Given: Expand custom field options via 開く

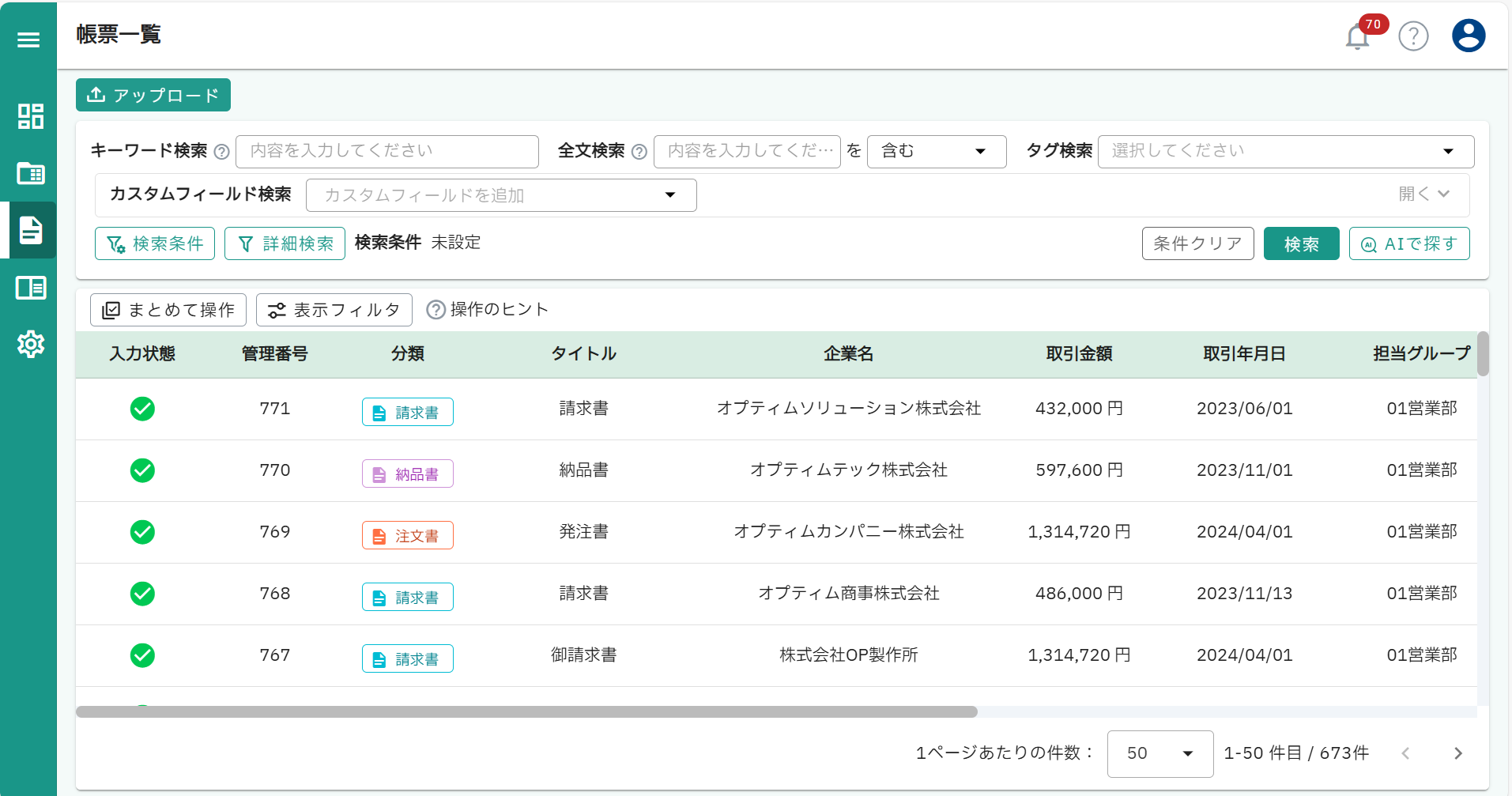Looking at the screenshot, I should (x=1424, y=194).
